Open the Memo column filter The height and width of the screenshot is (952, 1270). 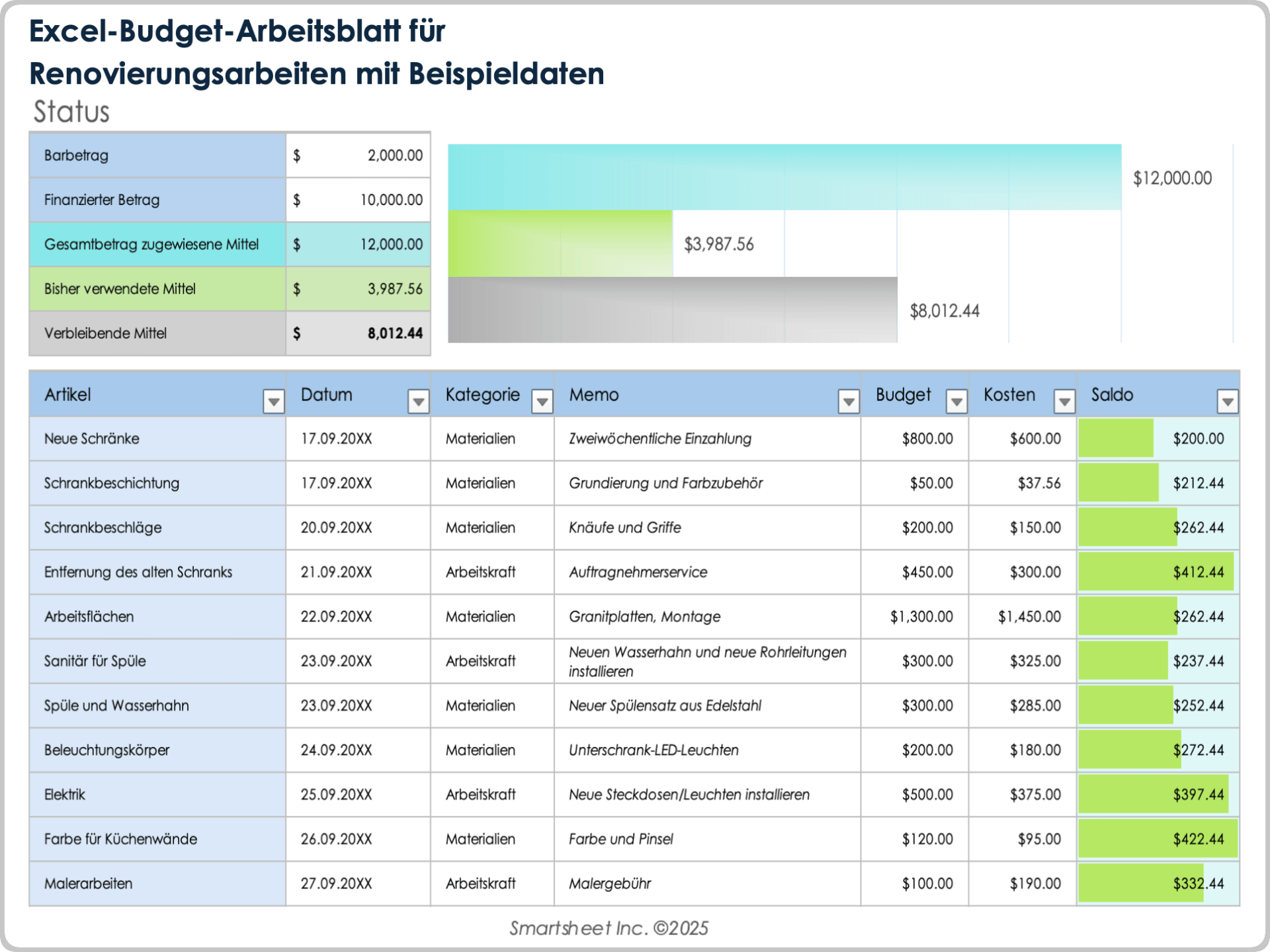tap(847, 401)
